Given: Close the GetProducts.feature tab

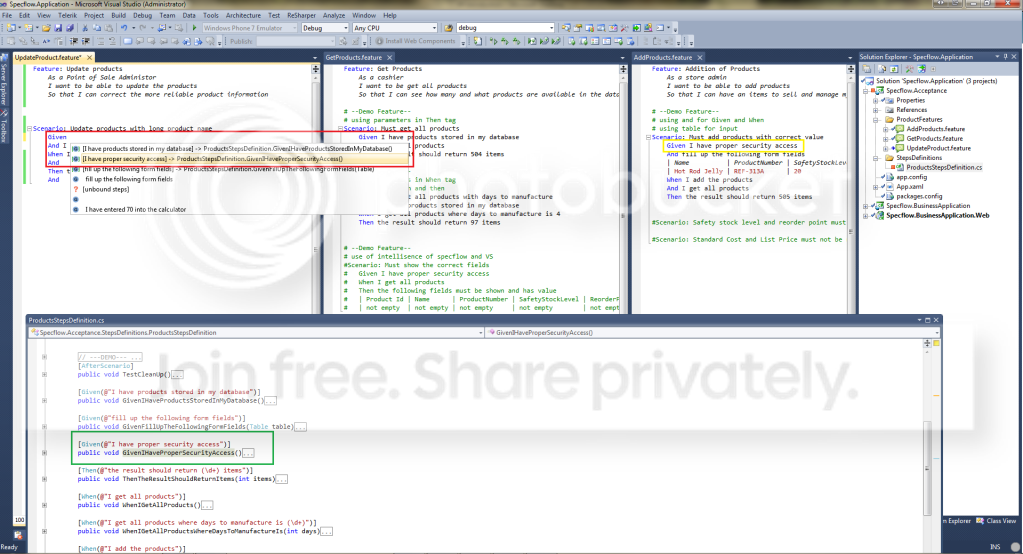Looking at the screenshot, I should tap(389, 57).
